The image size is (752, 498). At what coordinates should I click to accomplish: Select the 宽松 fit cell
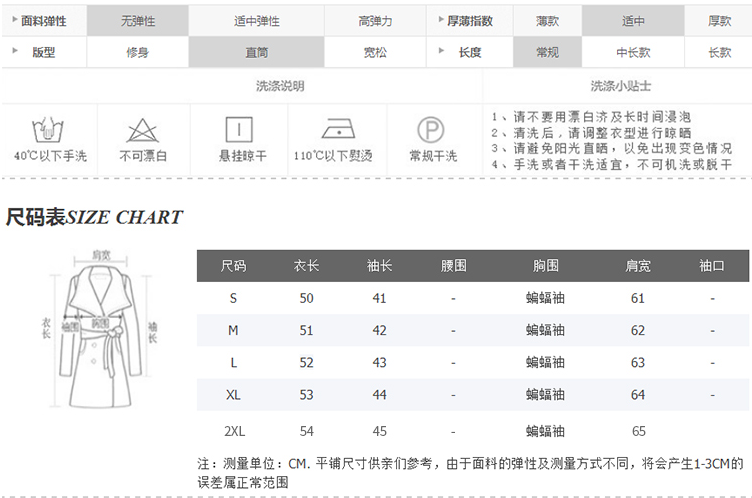coord(375,52)
